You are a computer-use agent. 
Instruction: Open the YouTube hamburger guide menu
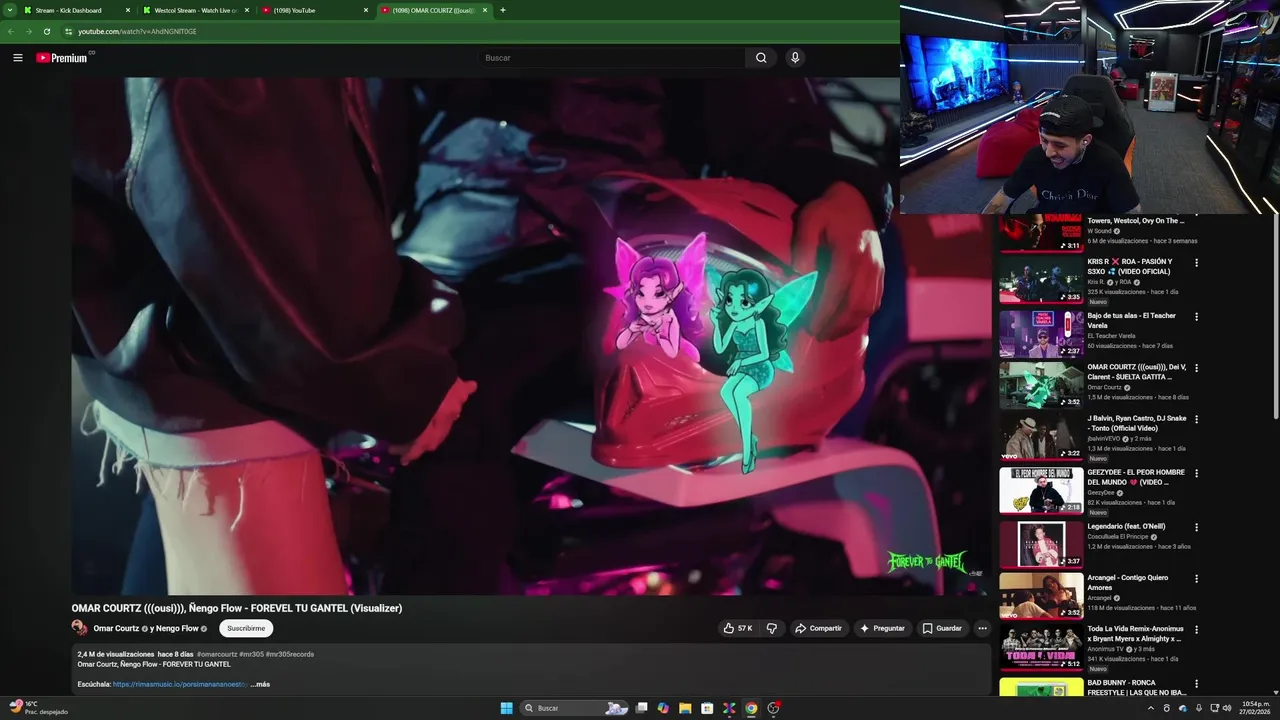click(18, 58)
